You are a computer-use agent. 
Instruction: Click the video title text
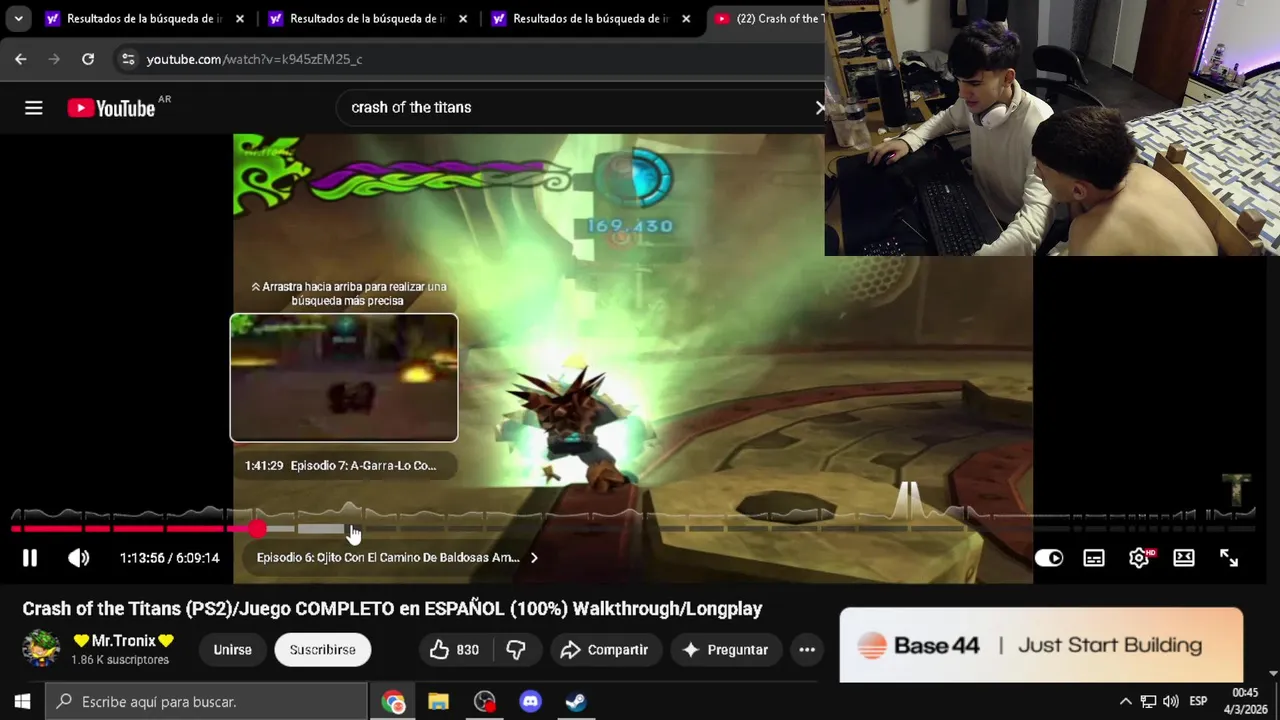tap(392, 609)
